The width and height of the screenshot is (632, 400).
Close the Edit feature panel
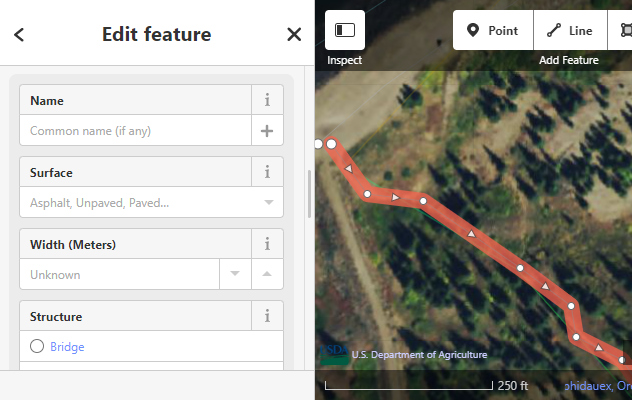(x=294, y=35)
